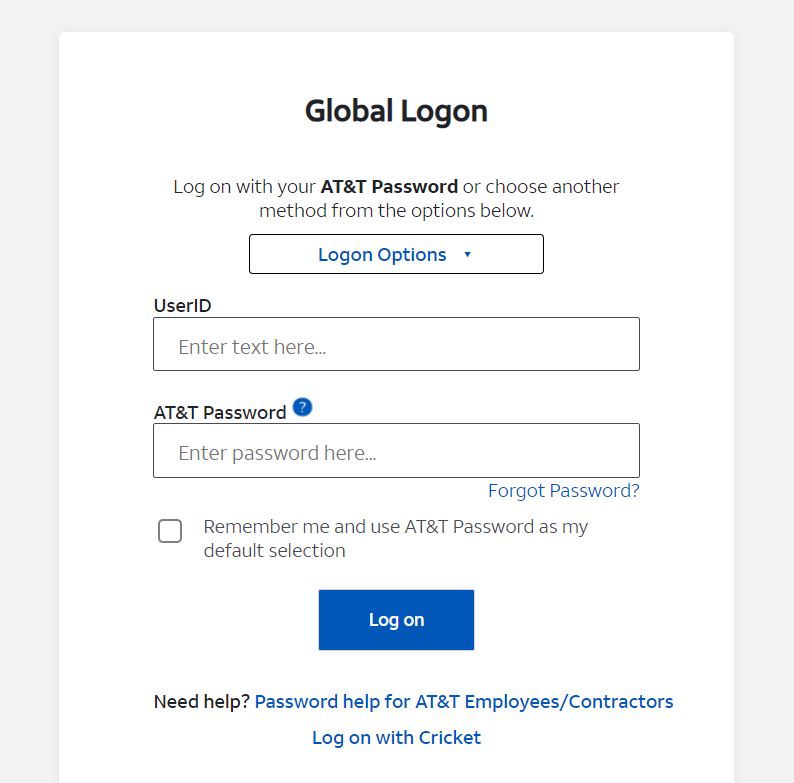Click the blue question mark help icon

click(x=302, y=407)
